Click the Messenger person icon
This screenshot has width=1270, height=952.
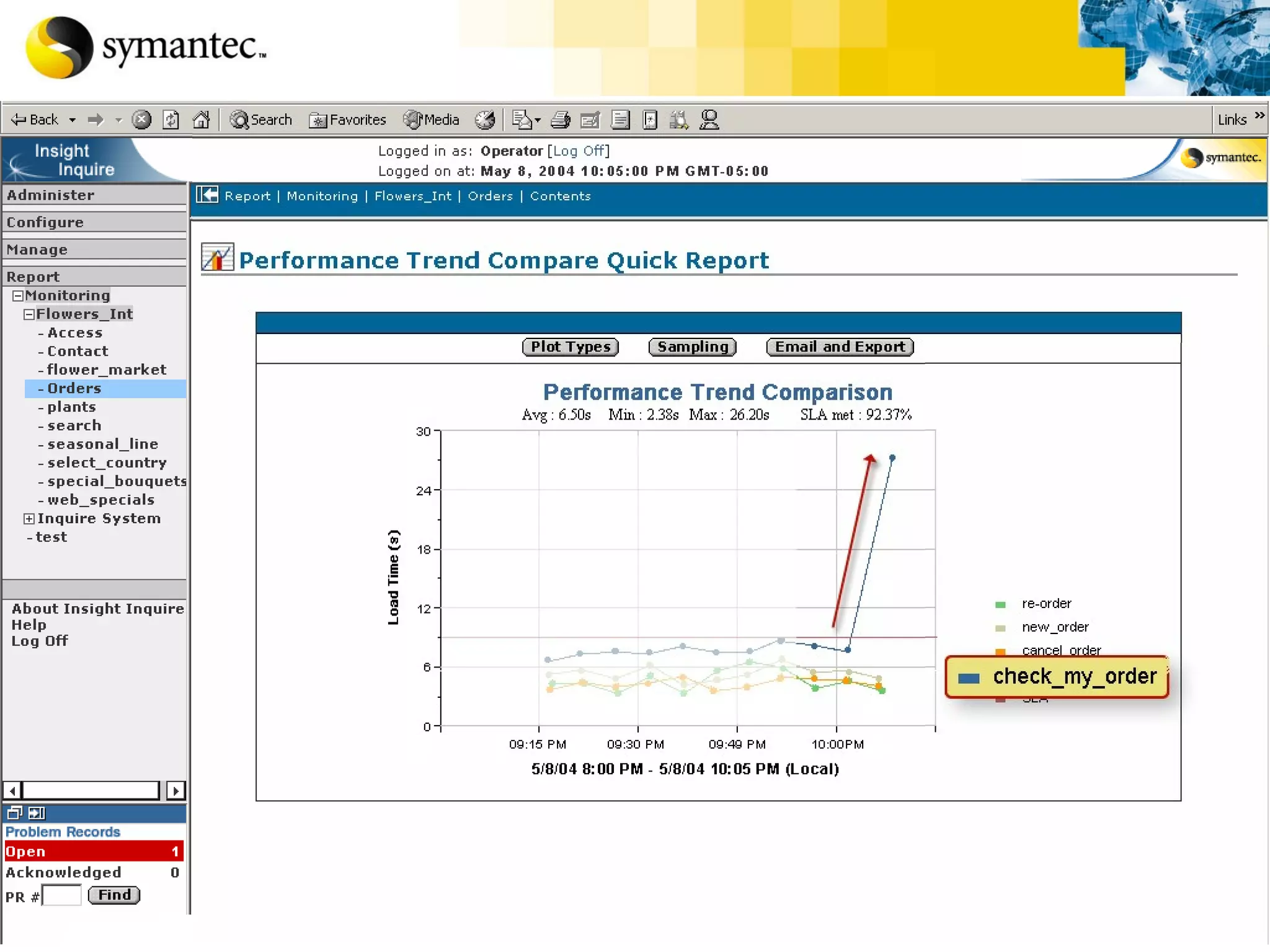[709, 120]
